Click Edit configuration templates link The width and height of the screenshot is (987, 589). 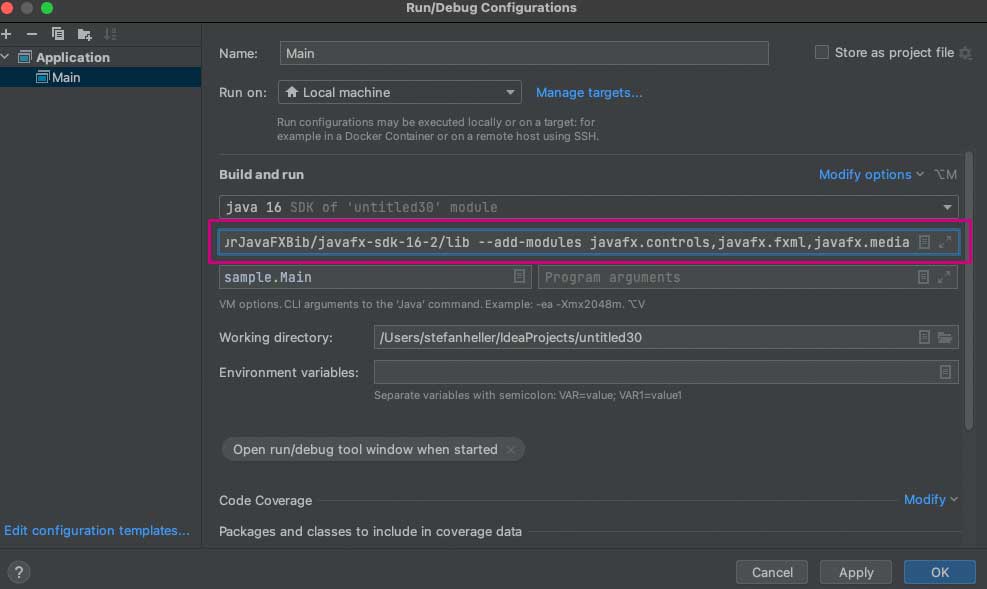97,530
